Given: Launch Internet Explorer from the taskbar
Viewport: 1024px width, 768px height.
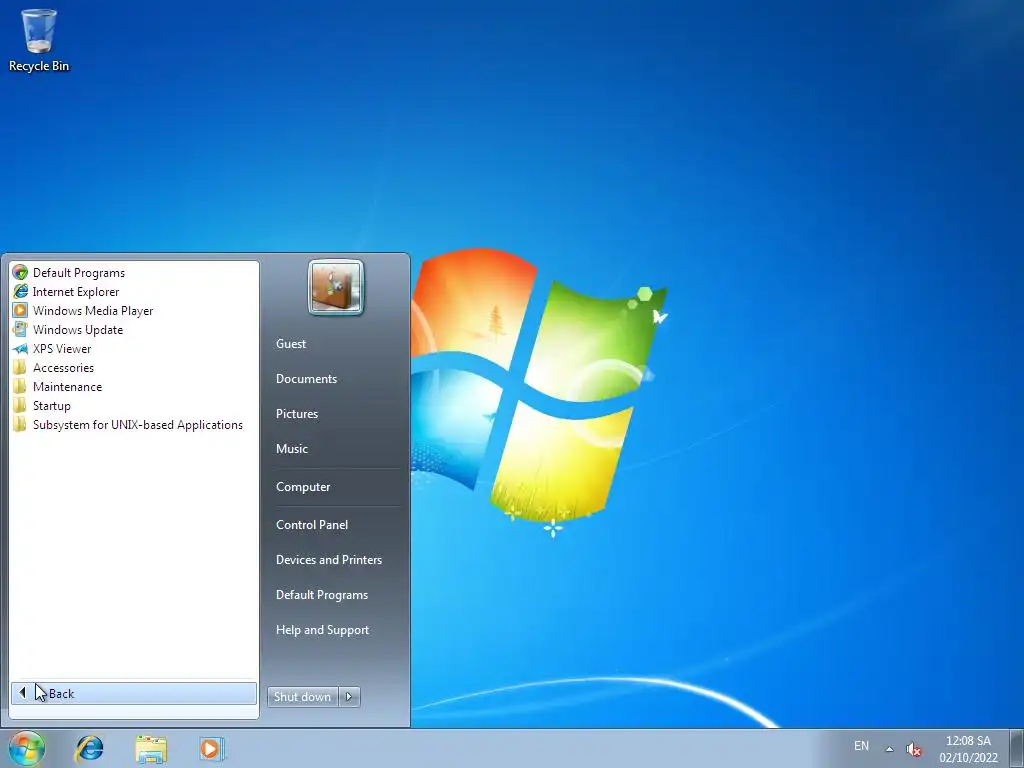Looking at the screenshot, I should click(89, 748).
